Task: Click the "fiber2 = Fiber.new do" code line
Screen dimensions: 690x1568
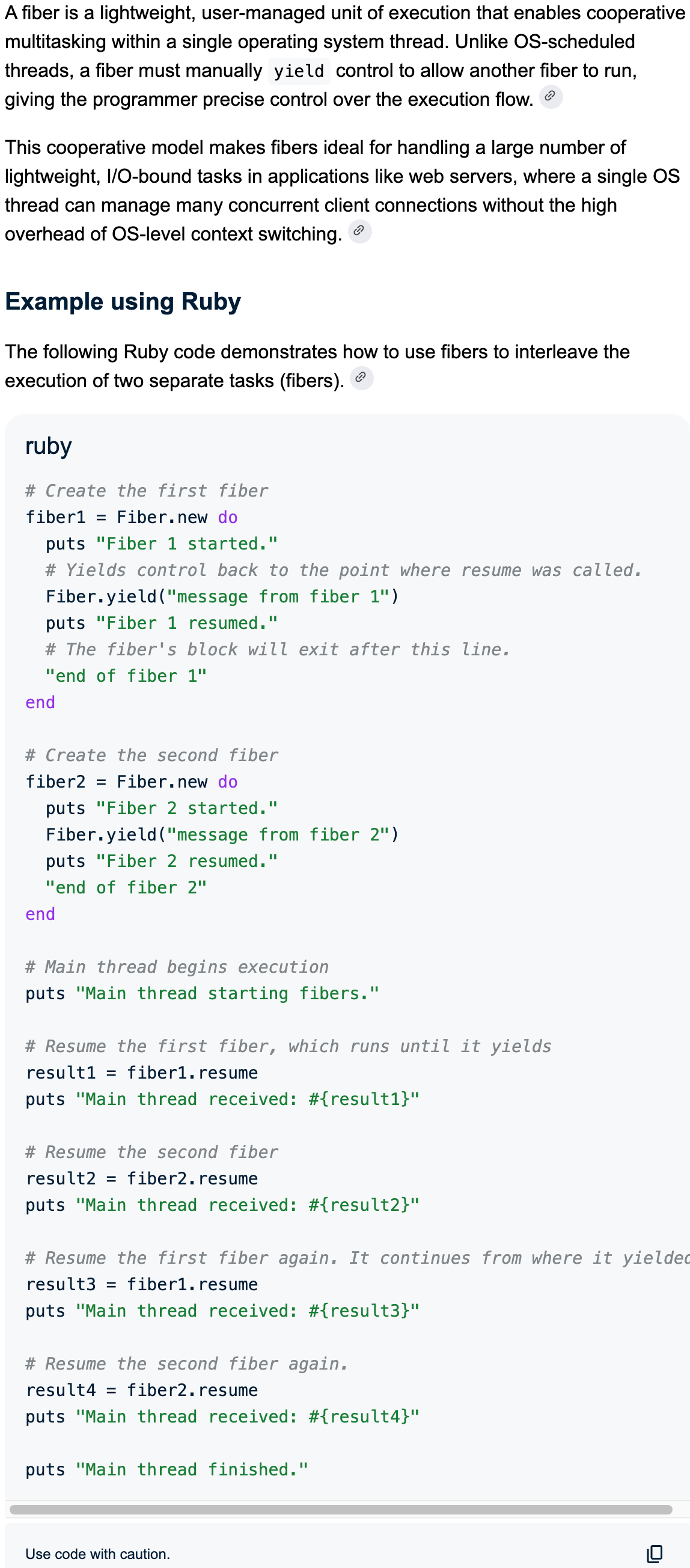Action: pos(132,782)
